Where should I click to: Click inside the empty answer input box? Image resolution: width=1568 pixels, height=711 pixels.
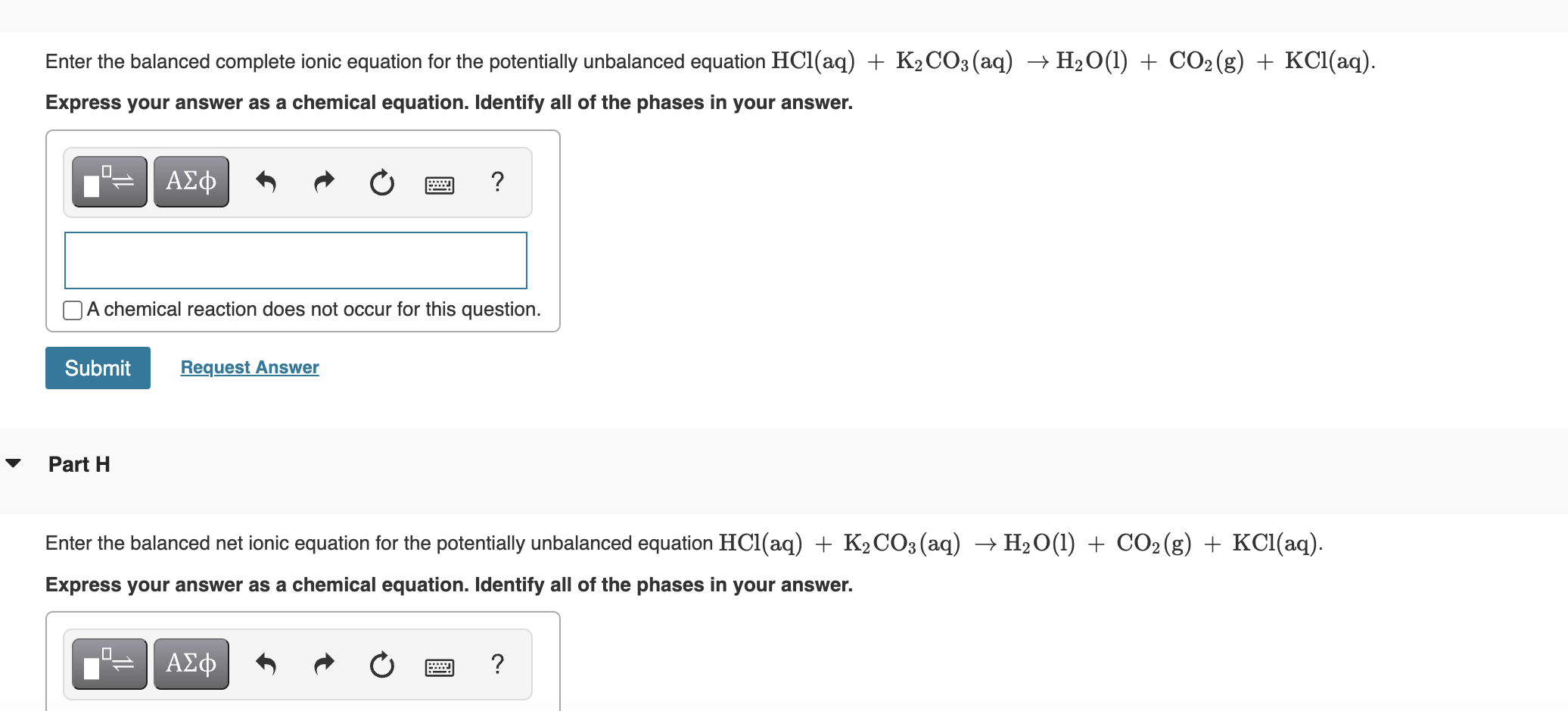295,260
